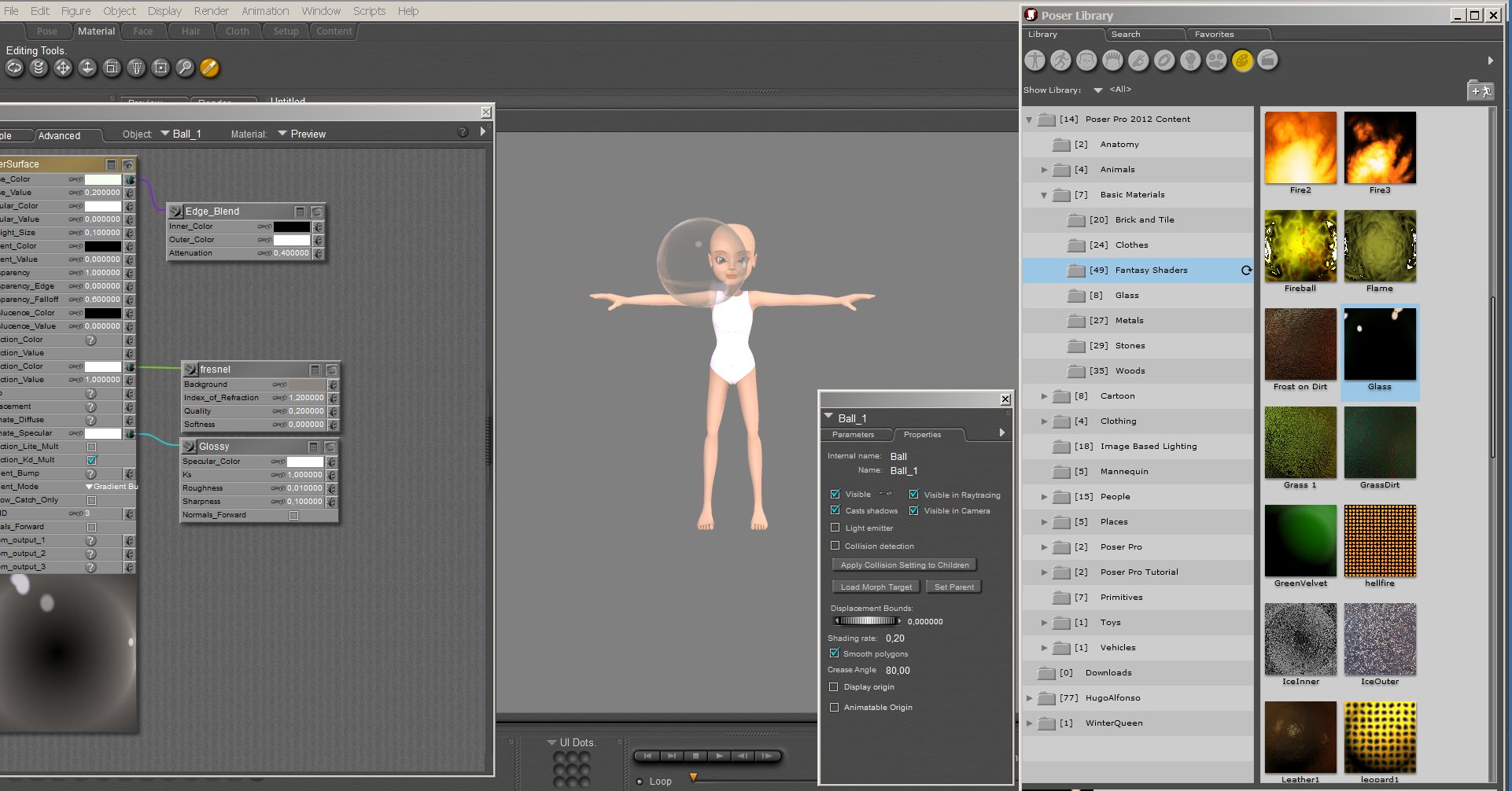Uncheck the Casts shadows checkbox

point(835,510)
